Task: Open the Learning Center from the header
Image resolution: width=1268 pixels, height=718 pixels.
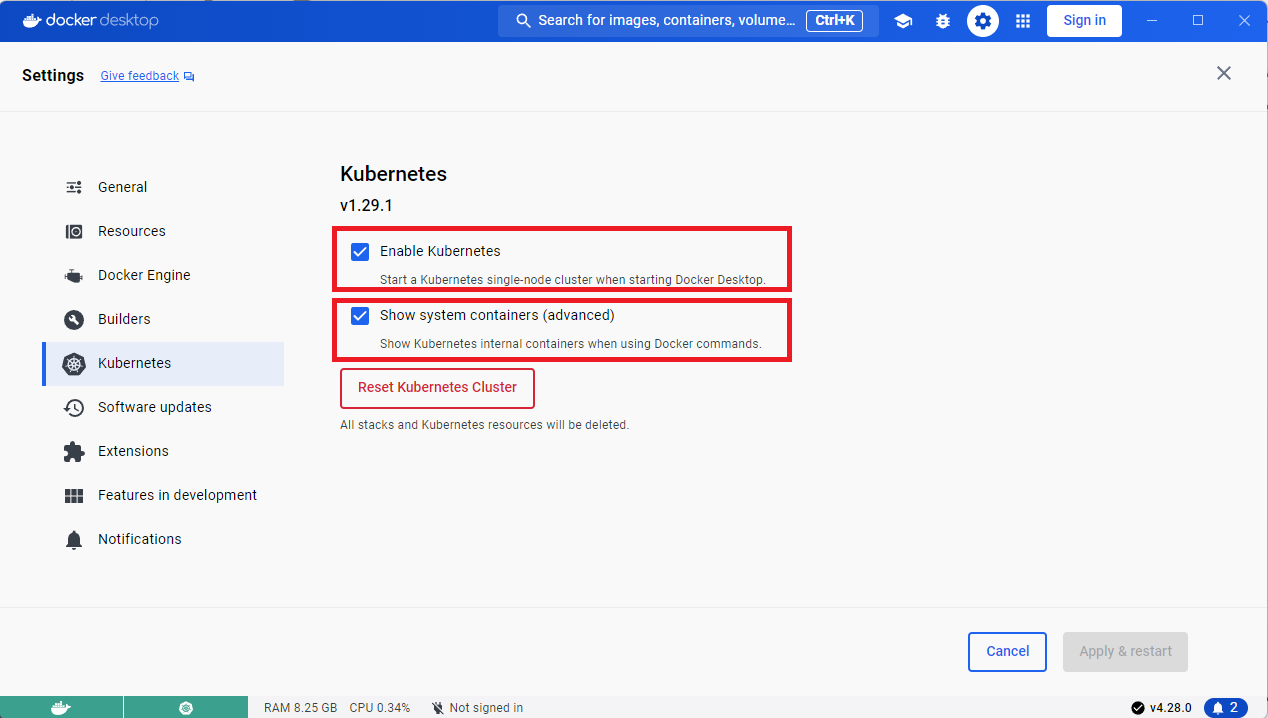Action: 903,20
